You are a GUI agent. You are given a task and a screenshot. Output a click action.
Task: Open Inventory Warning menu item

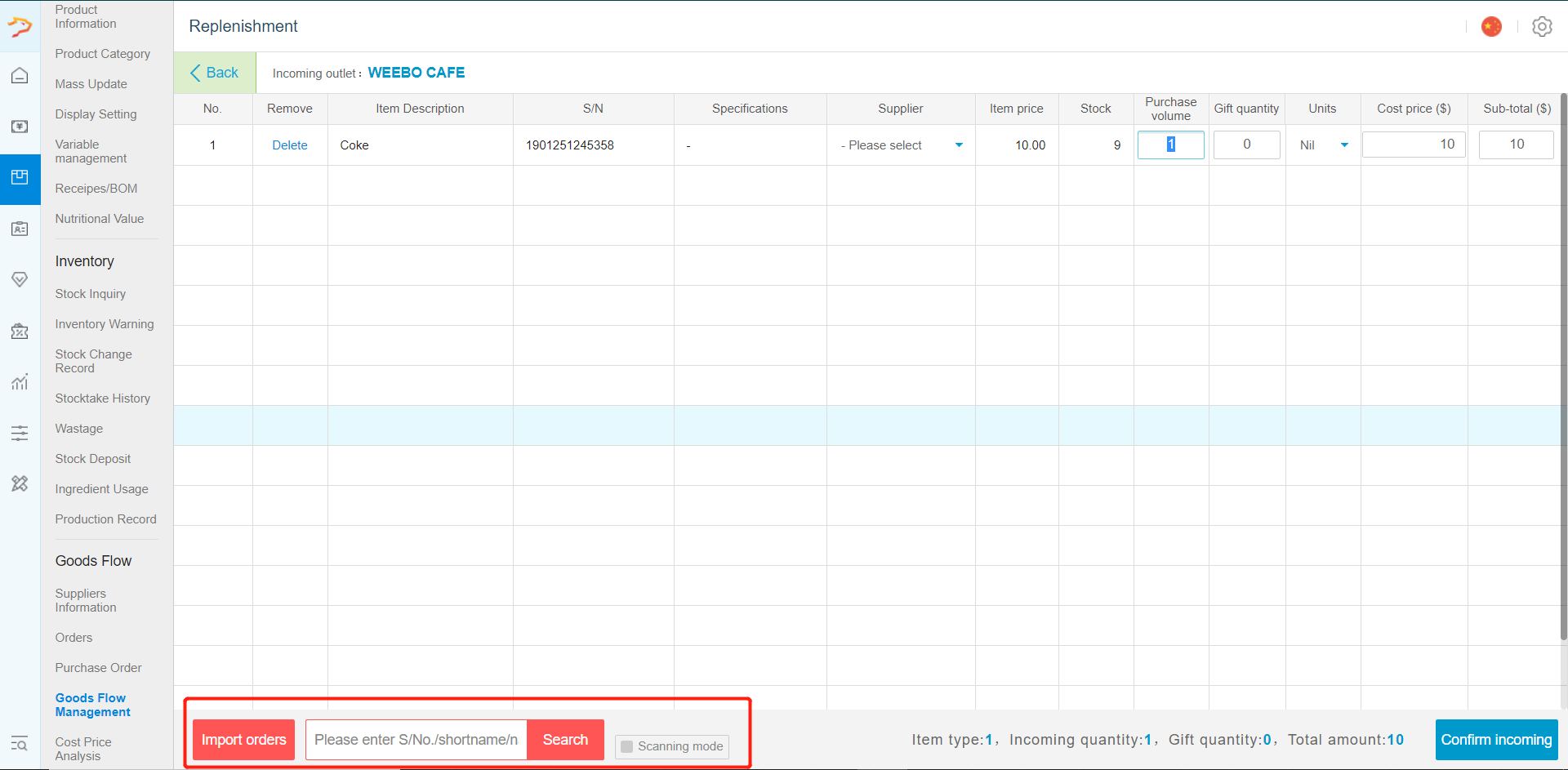[x=105, y=324]
